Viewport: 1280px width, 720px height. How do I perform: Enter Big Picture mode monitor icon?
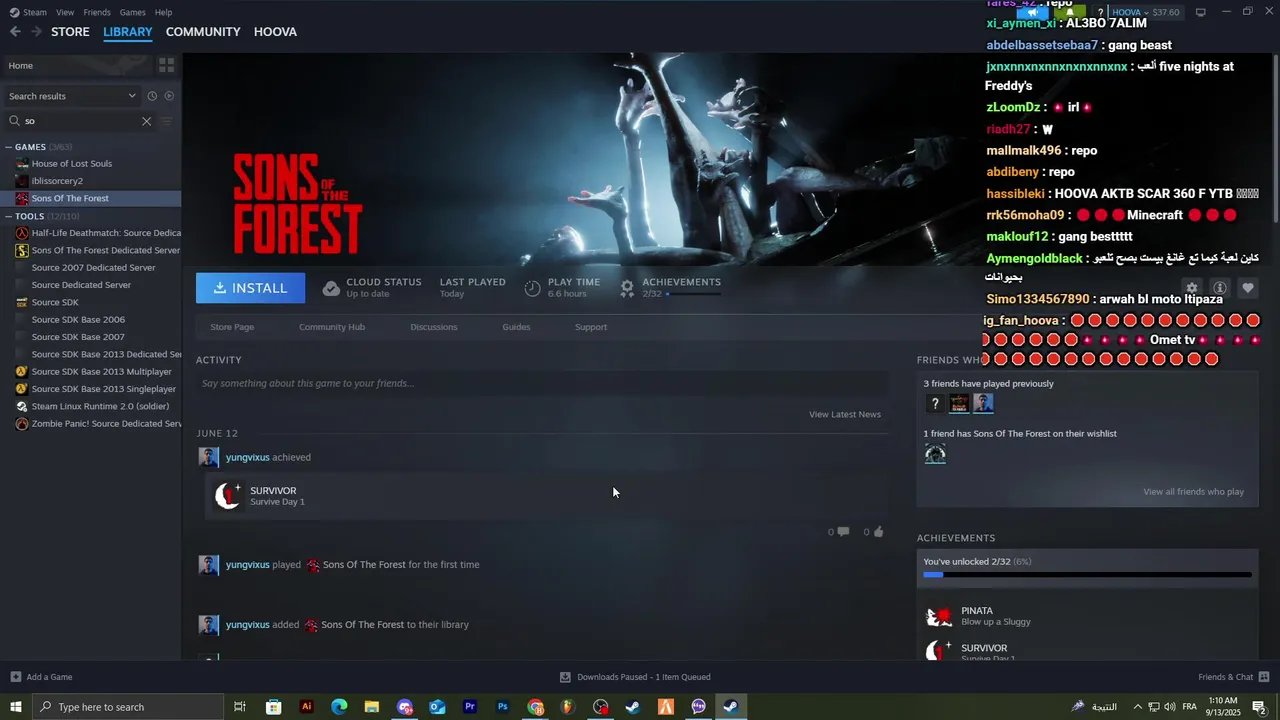(1200, 12)
